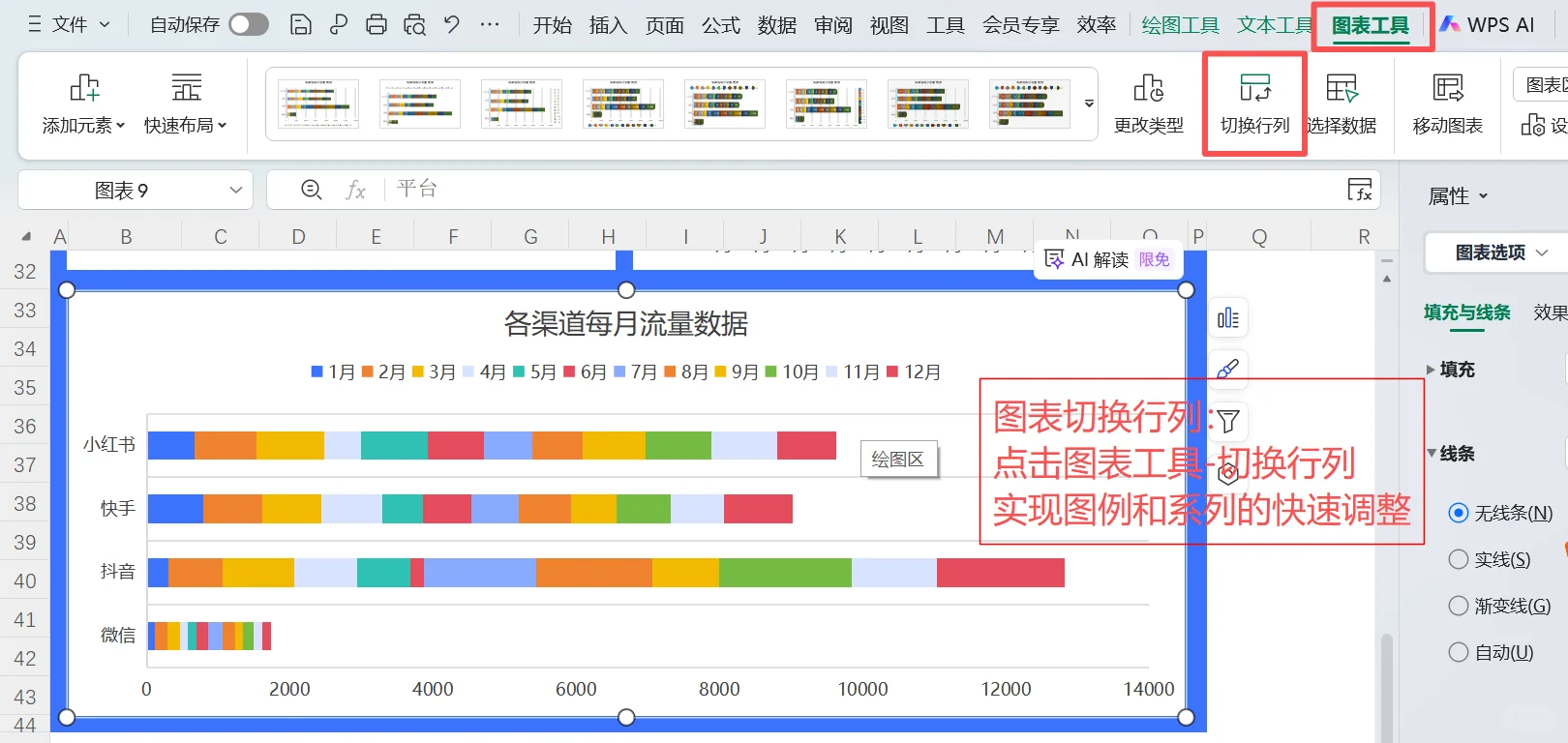Click the vertical scrollbar up arrow
Screen dimensions: 1568x743
[1387, 279]
